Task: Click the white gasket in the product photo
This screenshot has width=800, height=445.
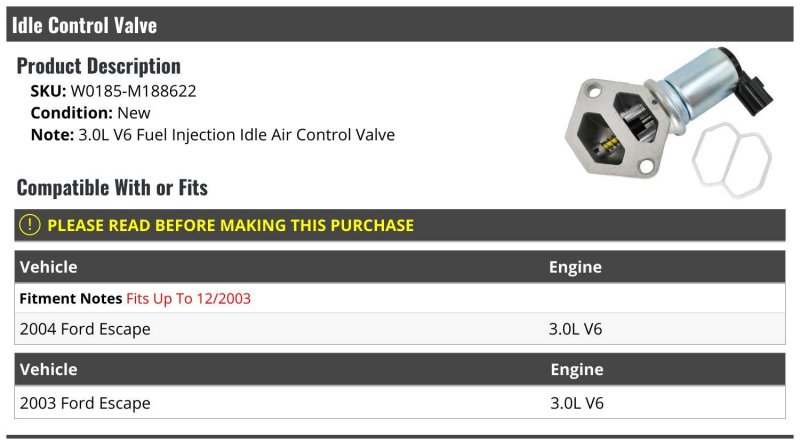Action: point(732,160)
